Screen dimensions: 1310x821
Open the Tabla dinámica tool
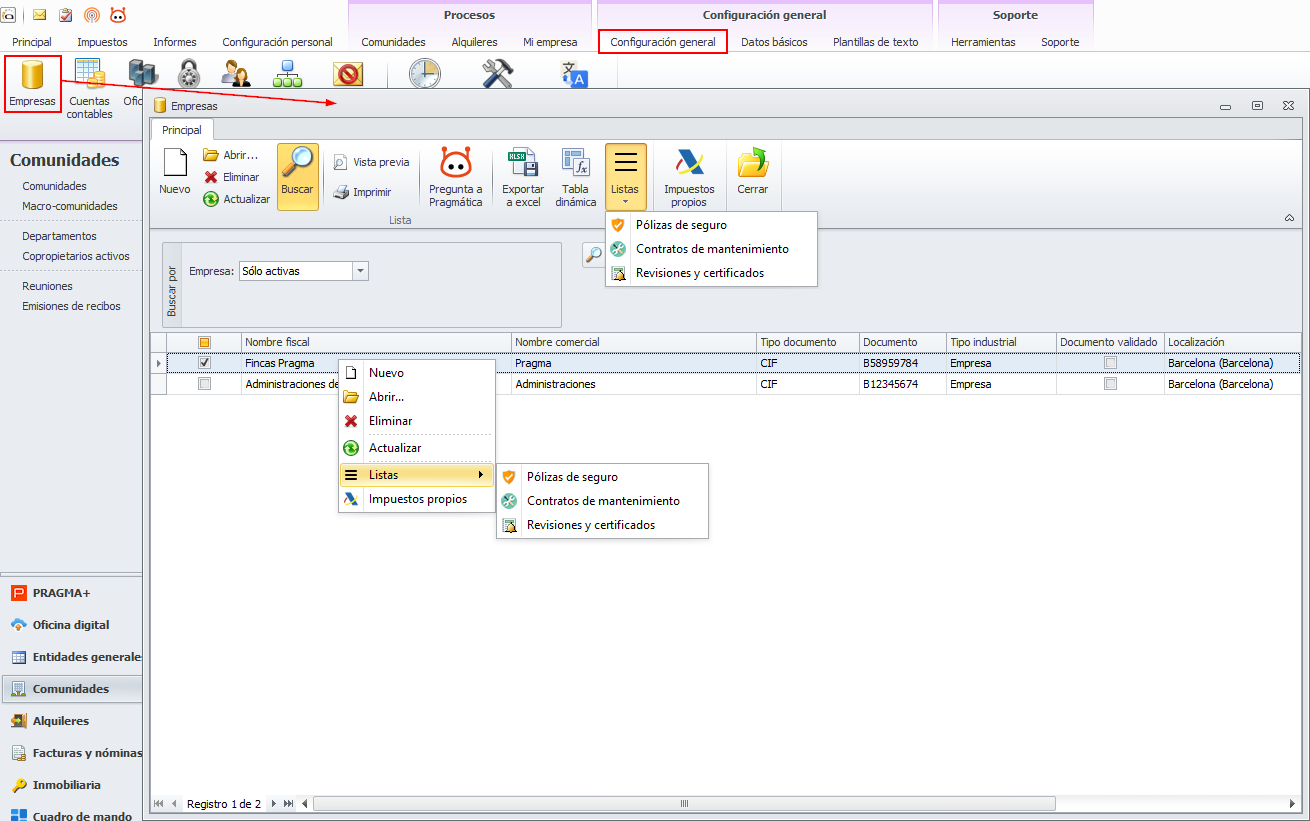575,165
